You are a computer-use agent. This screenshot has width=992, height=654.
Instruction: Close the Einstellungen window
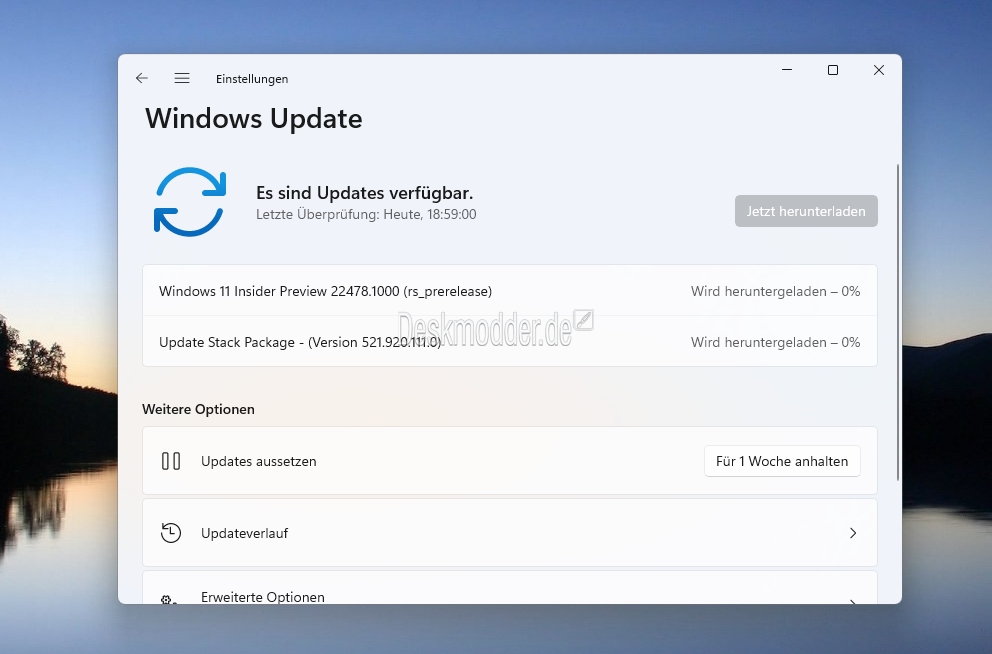pyautogui.click(x=879, y=70)
